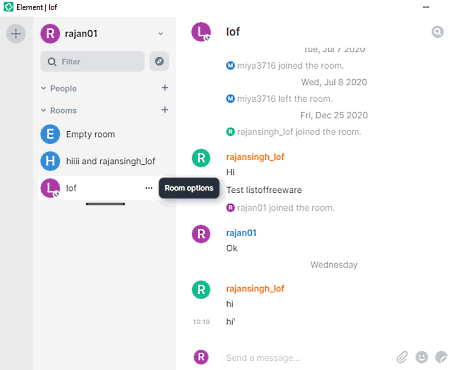This screenshot has width=450, height=370.
Task: Open the lof room avatar in header
Action: (x=201, y=32)
